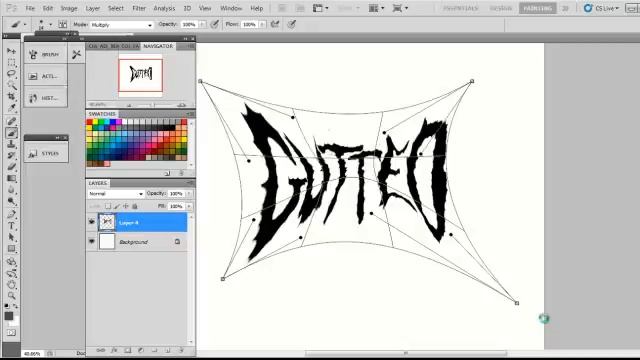Viewport: 640px width, 360px height.
Task: Click the foreground color swatch
Action: [9, 316]
